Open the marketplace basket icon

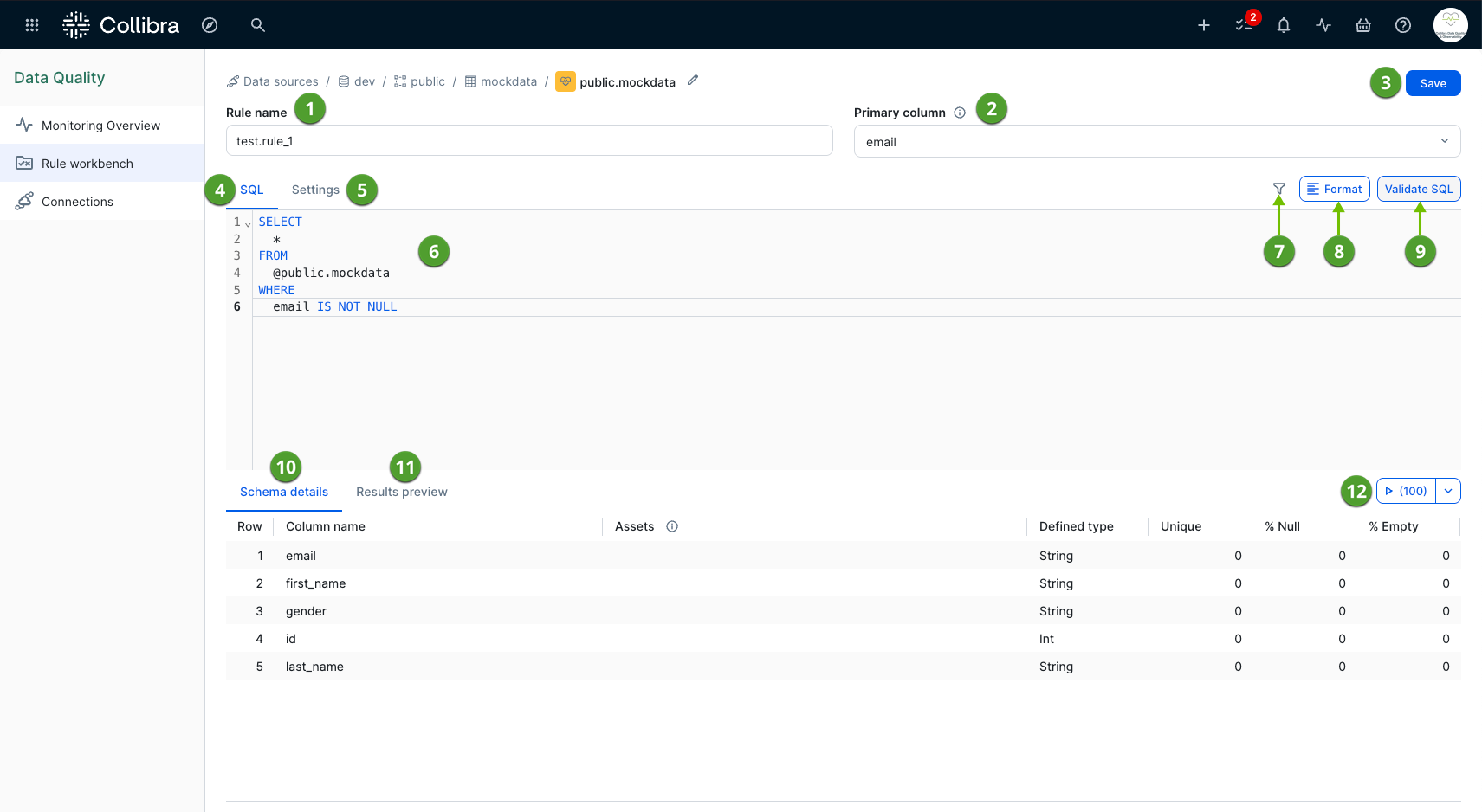pyautogui.click(x=1362, y=25)
